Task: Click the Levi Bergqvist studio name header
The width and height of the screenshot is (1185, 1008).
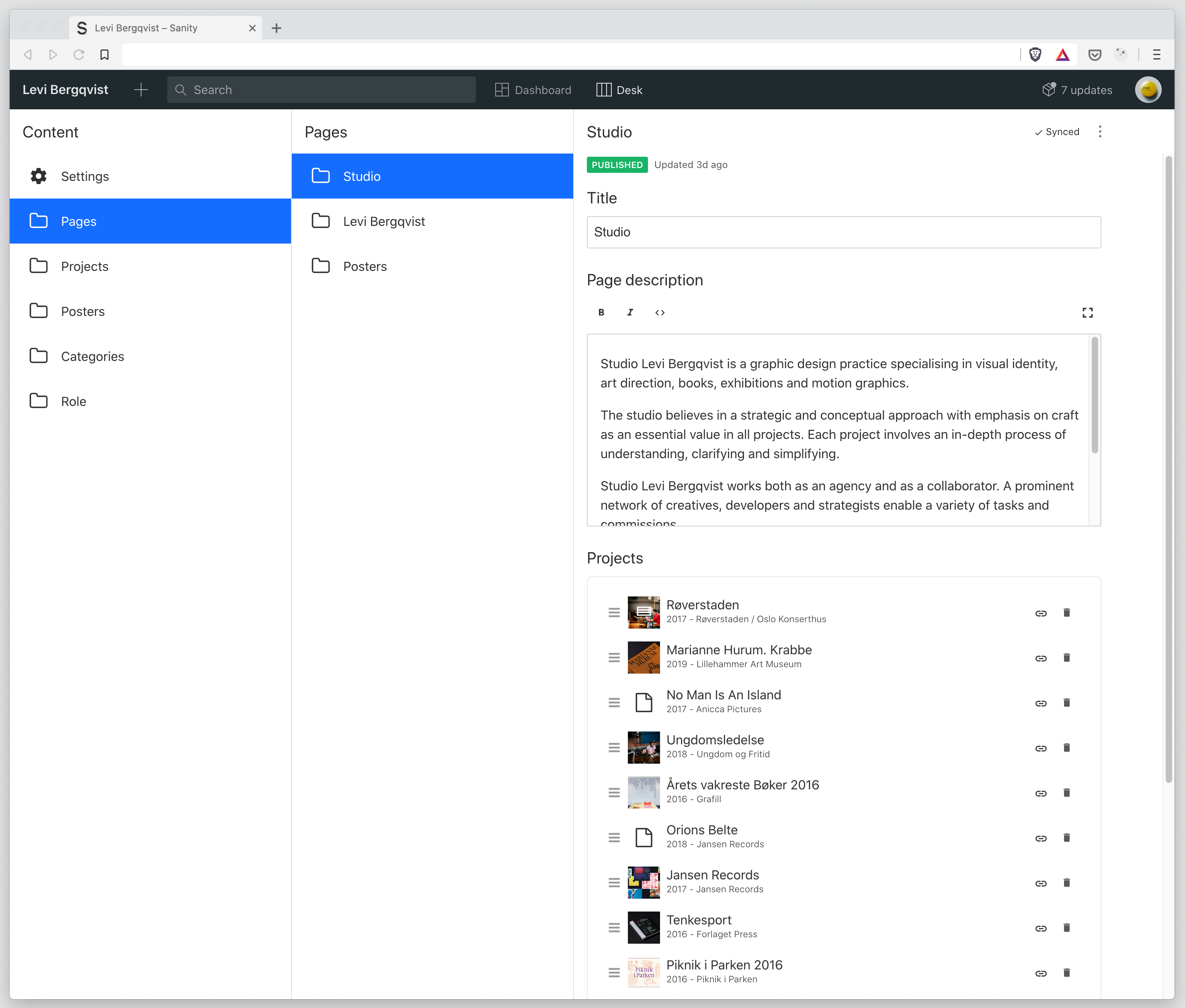Action: tap(65, 90)
